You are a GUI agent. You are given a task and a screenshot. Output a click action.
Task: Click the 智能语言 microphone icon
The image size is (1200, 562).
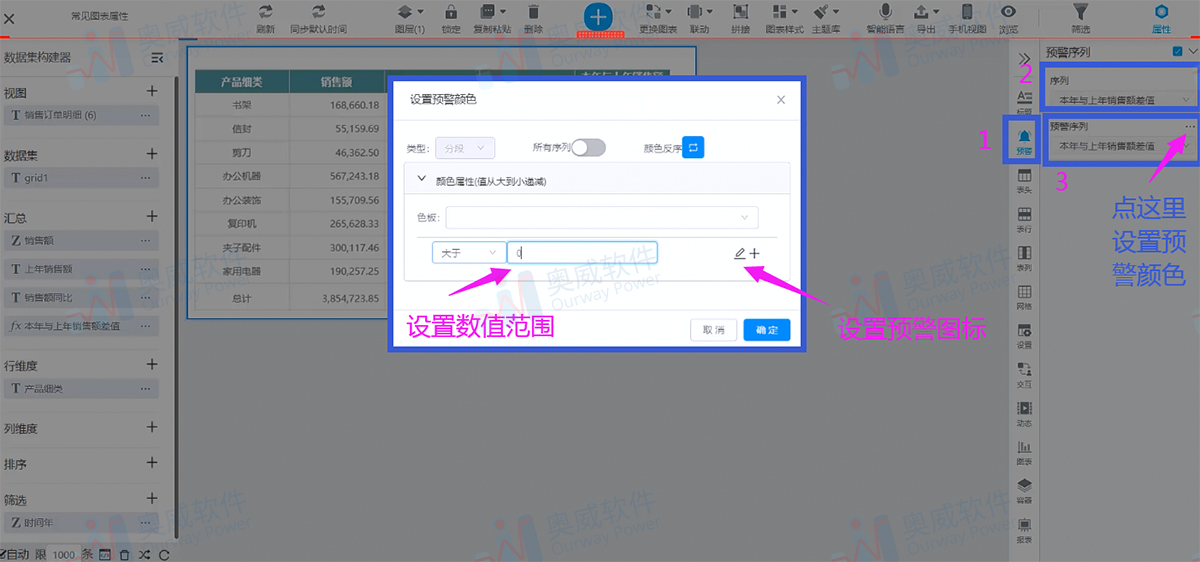click(x=885, y=12)
